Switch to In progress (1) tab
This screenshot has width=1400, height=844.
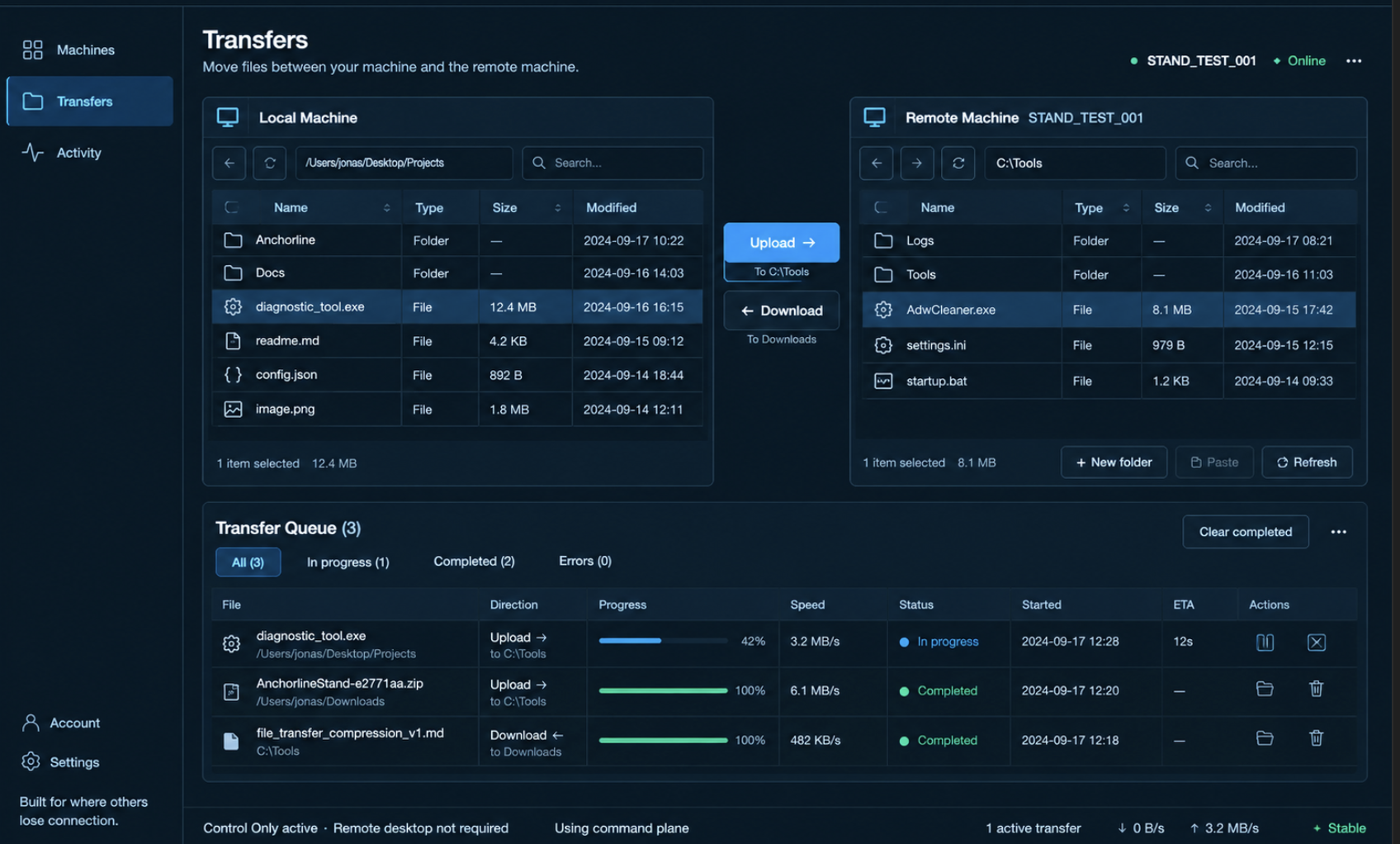pos(348,562)
